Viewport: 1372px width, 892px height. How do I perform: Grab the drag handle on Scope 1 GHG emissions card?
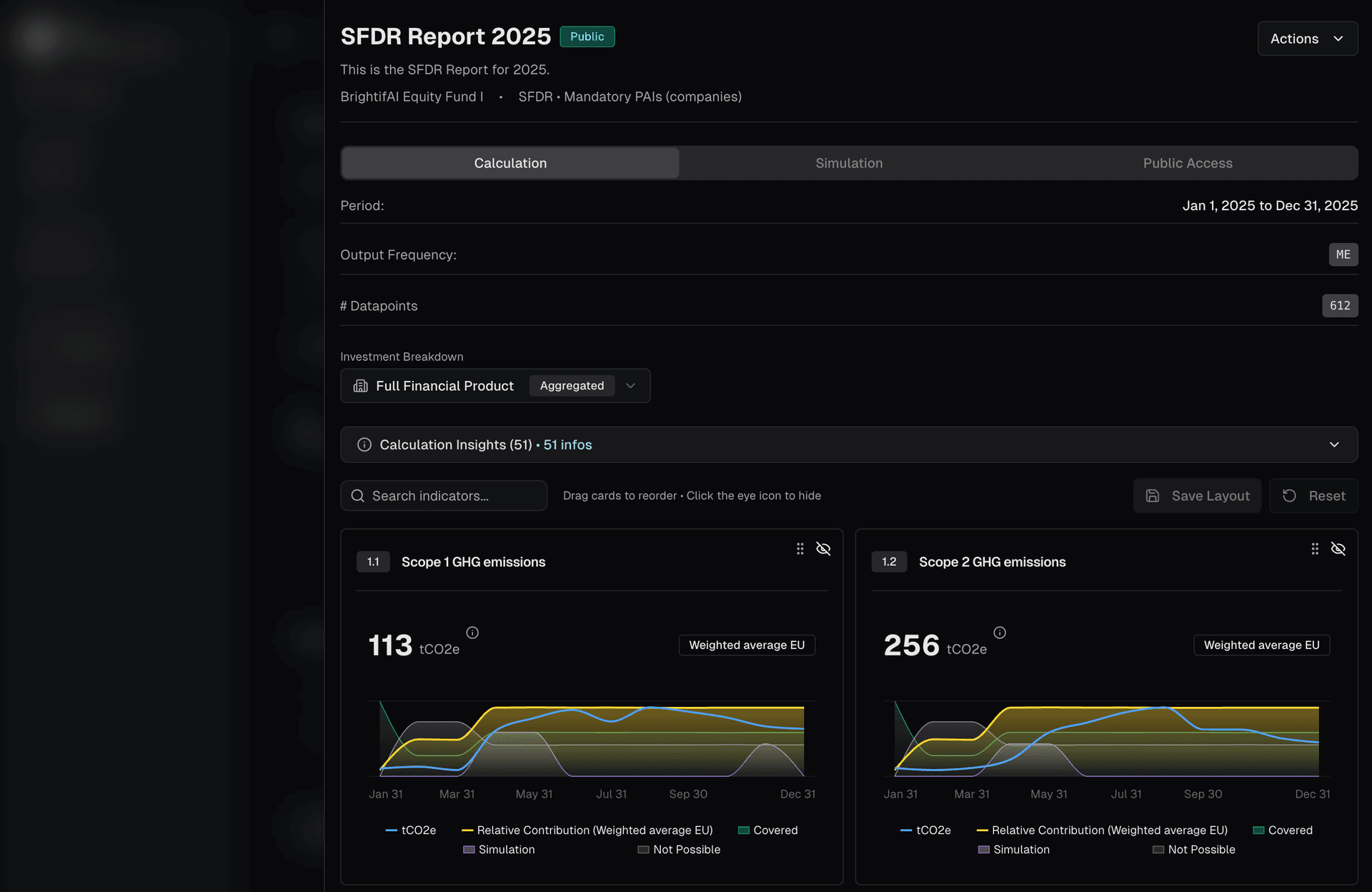pyautogui.click(x=800, y=549)
